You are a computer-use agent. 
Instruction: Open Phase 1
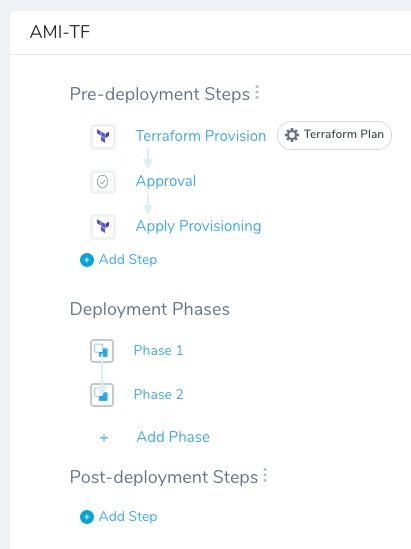pos(159,350)
